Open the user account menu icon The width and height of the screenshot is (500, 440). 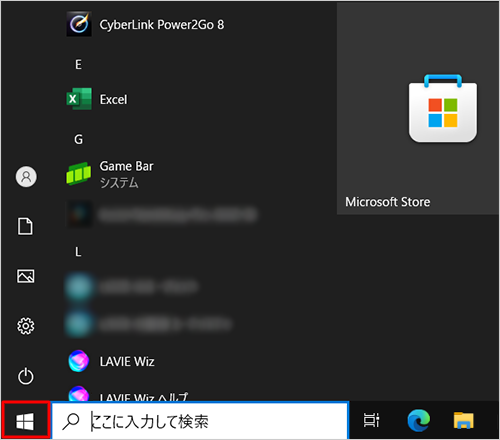(26, 177)
